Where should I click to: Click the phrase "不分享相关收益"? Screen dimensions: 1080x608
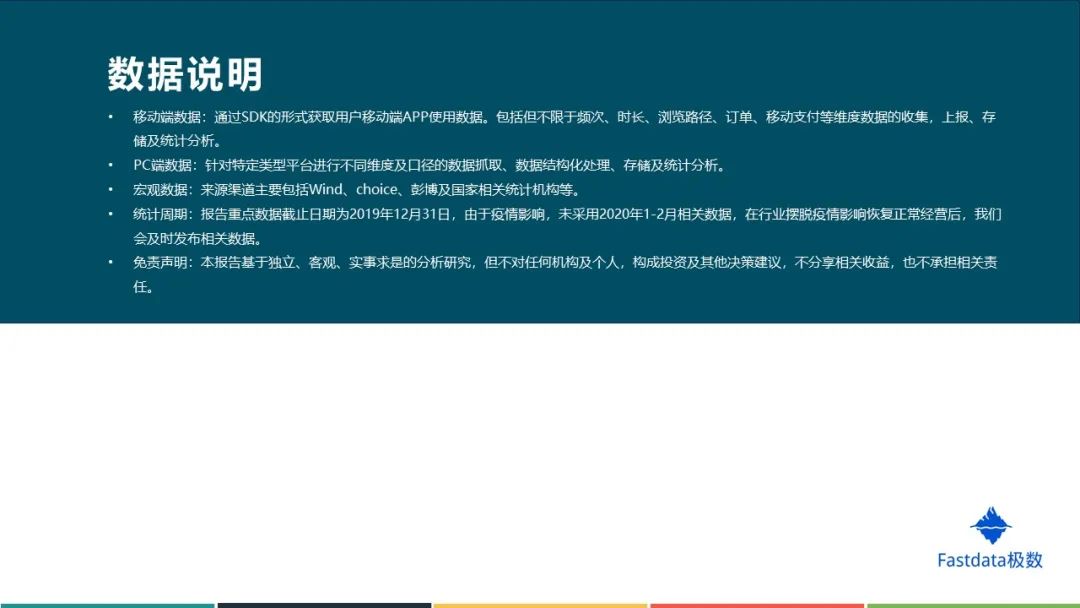coord(842,262)
